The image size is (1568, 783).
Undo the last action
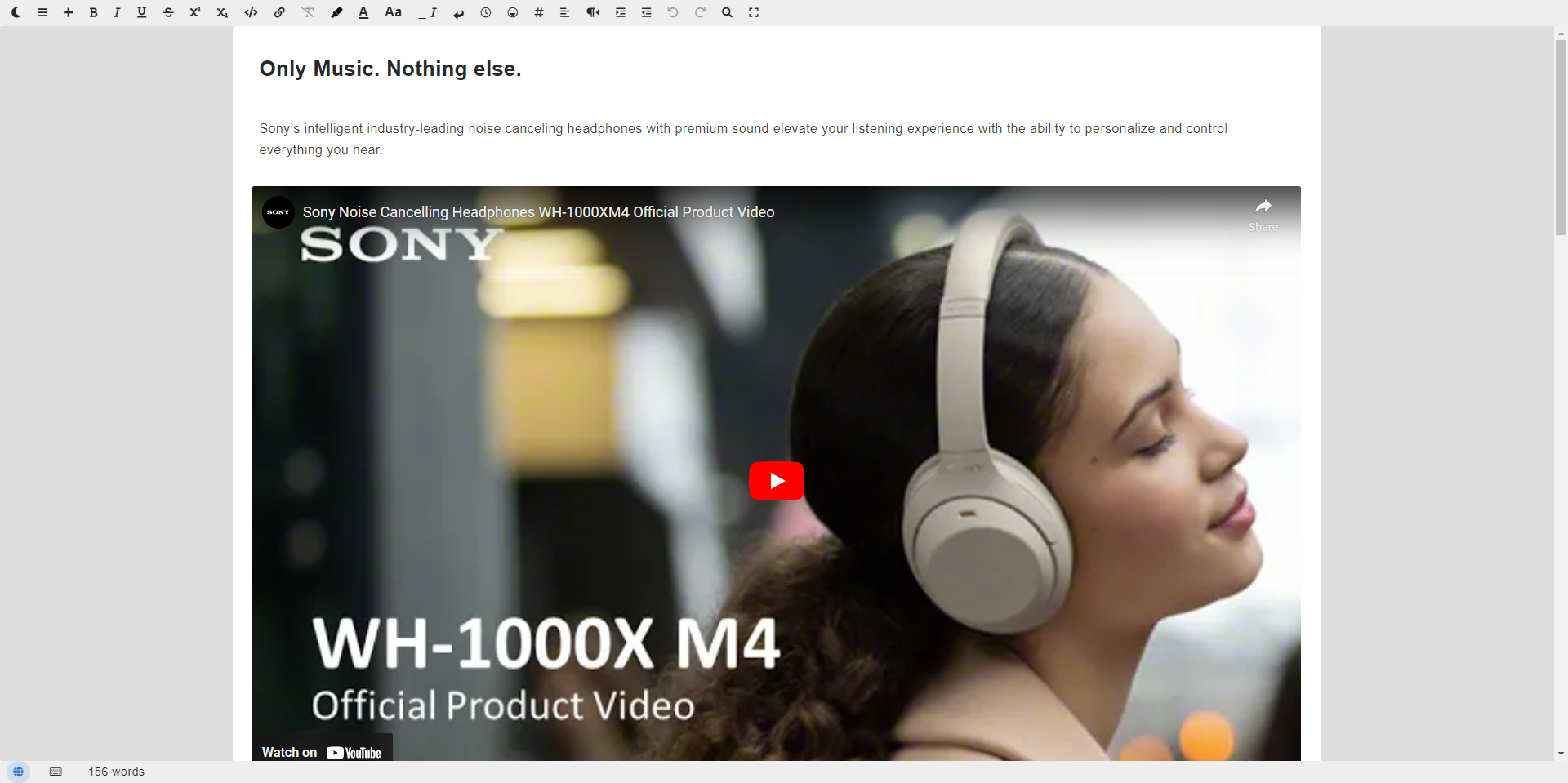[673, 12]
